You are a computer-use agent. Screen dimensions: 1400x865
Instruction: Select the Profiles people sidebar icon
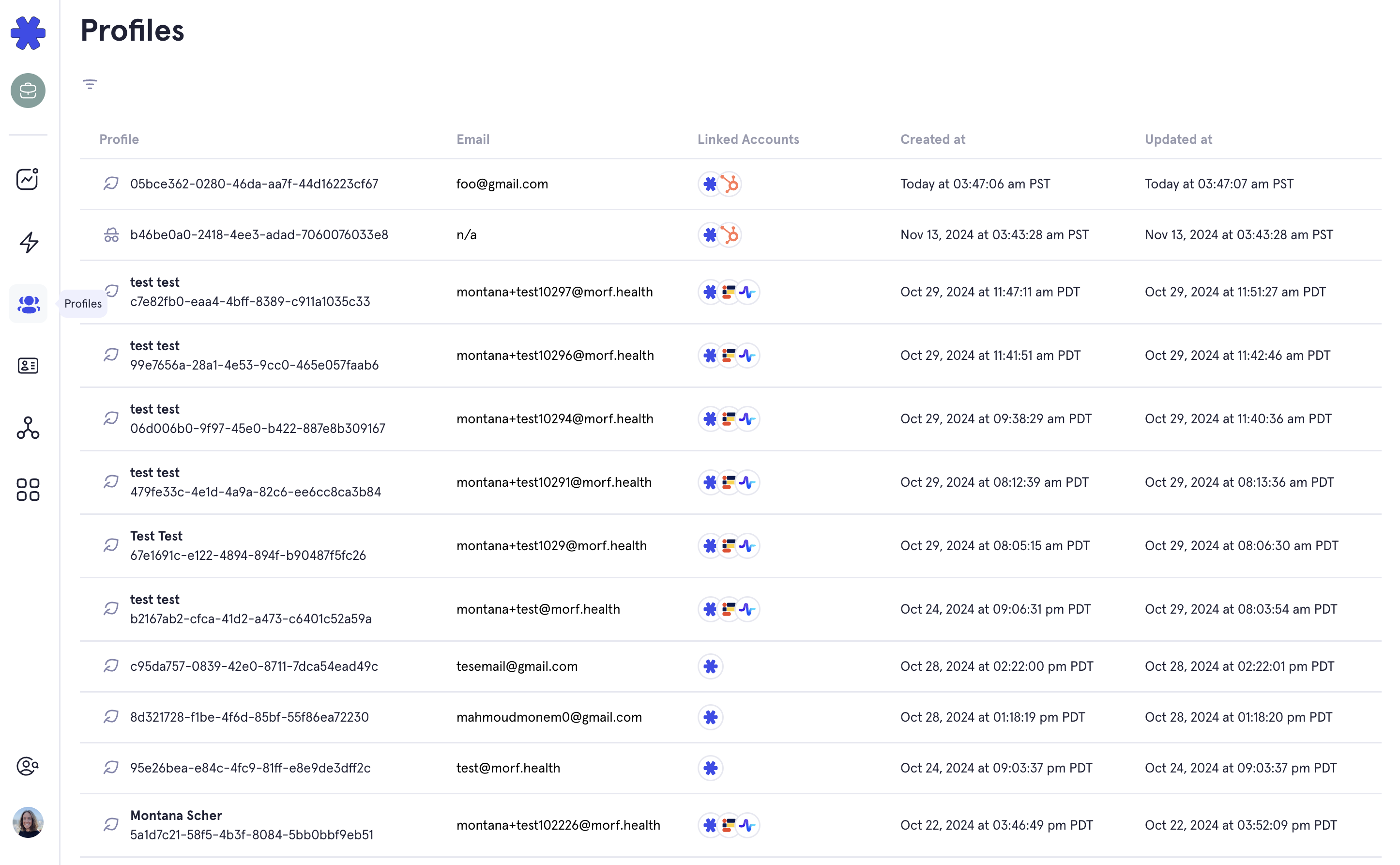[x=28, y=304]
